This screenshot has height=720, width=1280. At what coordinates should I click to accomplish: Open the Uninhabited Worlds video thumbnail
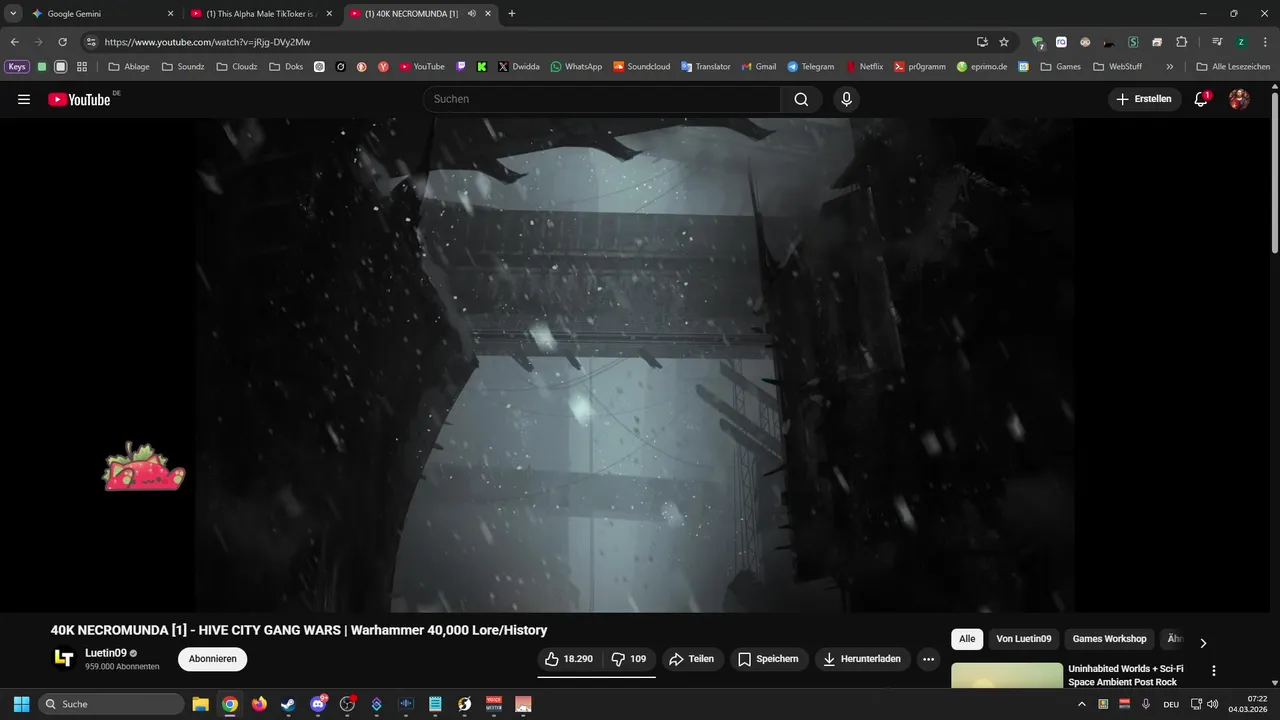click(1007, 676)
